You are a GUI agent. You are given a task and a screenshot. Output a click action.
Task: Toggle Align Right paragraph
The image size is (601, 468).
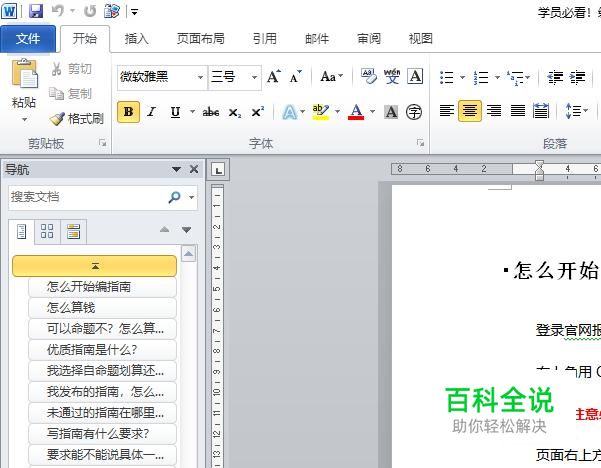(494, 111)
